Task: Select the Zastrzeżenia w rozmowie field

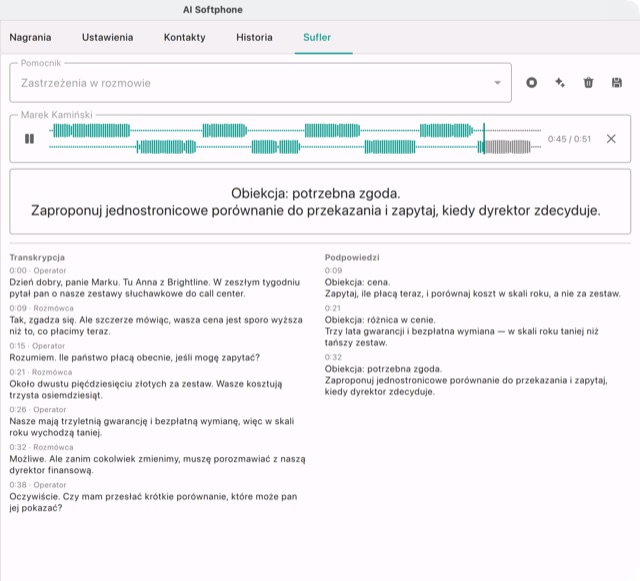Action: (260, 83)
